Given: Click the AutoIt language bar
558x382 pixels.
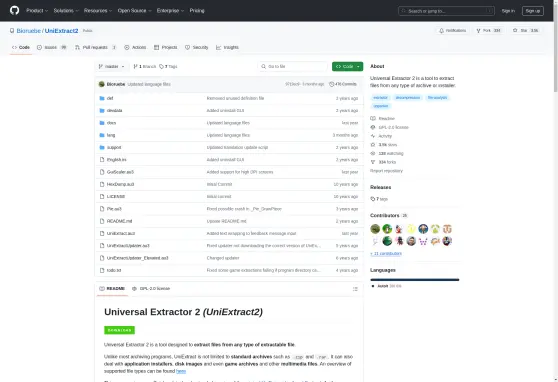Looking at the screenshot, I should (x=415, y=280).
